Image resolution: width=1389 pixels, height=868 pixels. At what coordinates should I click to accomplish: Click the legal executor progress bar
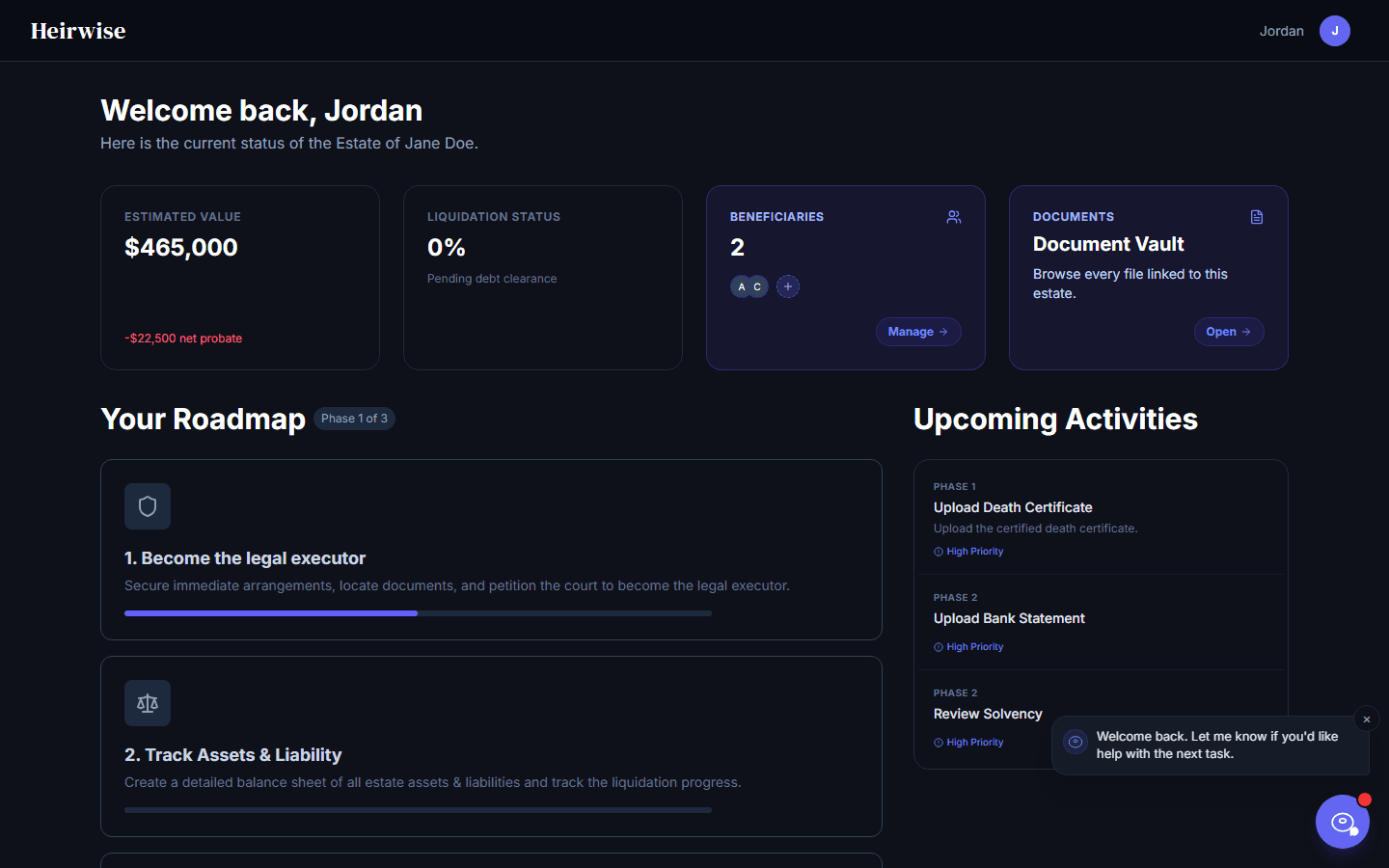tap(418, 613)
